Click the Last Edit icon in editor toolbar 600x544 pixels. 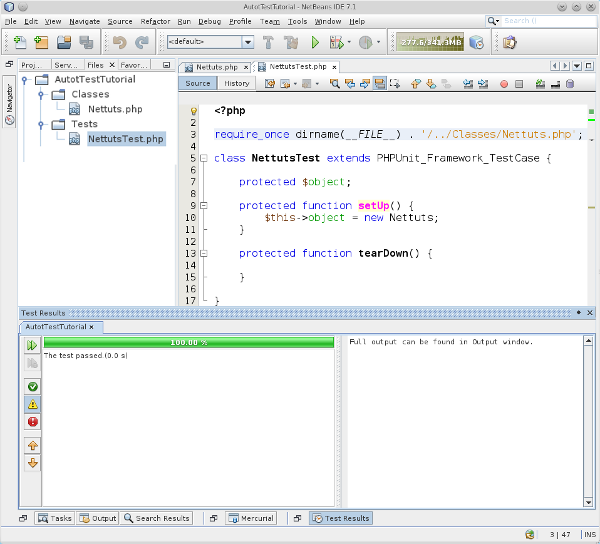tap(270, 84)
